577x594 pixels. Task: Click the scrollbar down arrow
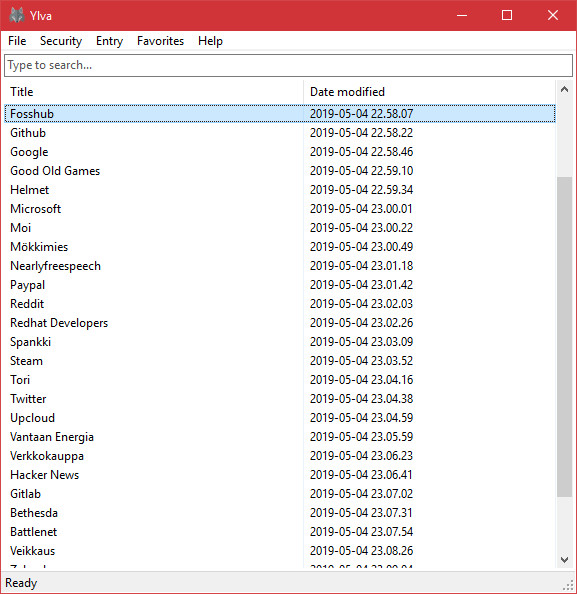pyautogui.click(x=564, y=560)
